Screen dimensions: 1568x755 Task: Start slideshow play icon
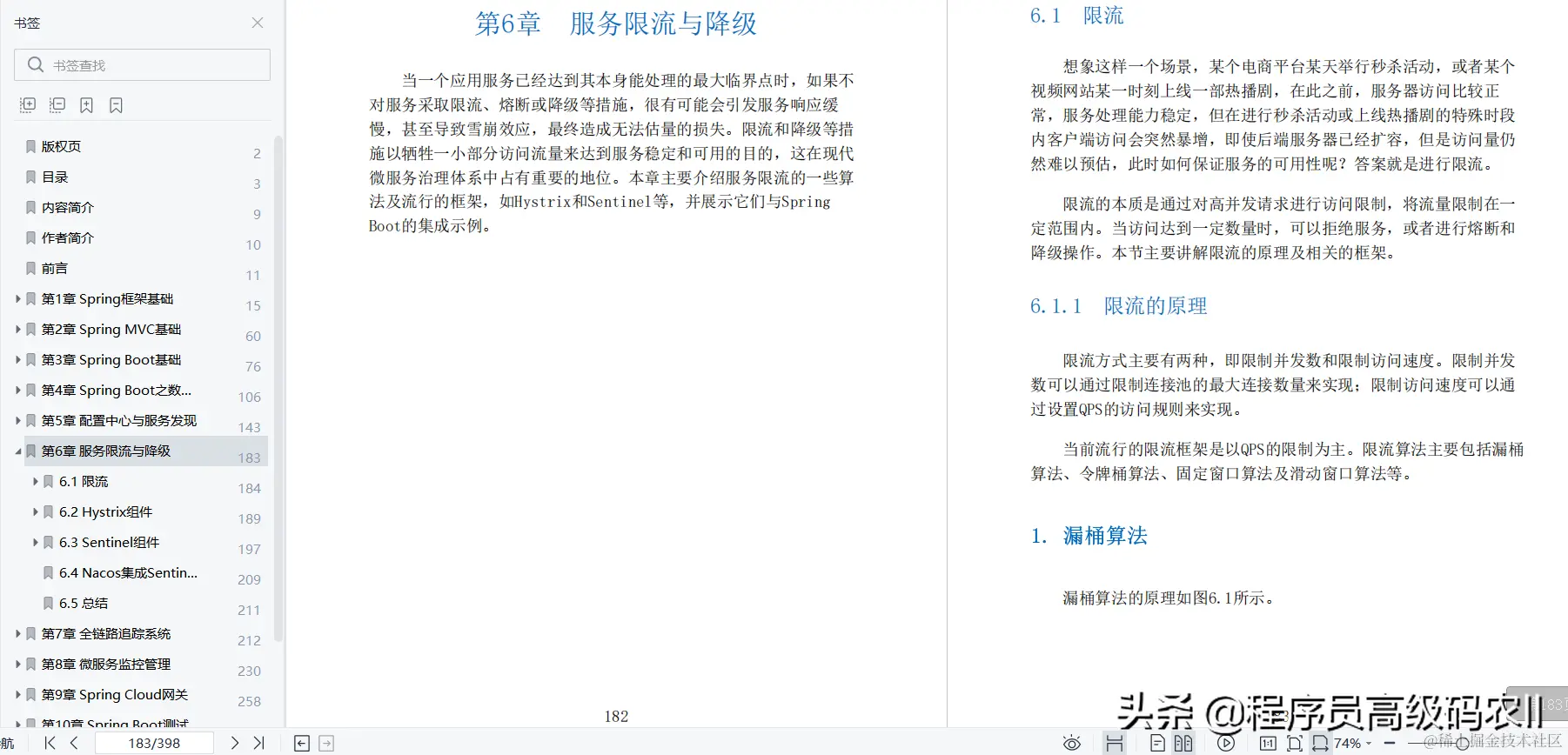point(1226,743)
